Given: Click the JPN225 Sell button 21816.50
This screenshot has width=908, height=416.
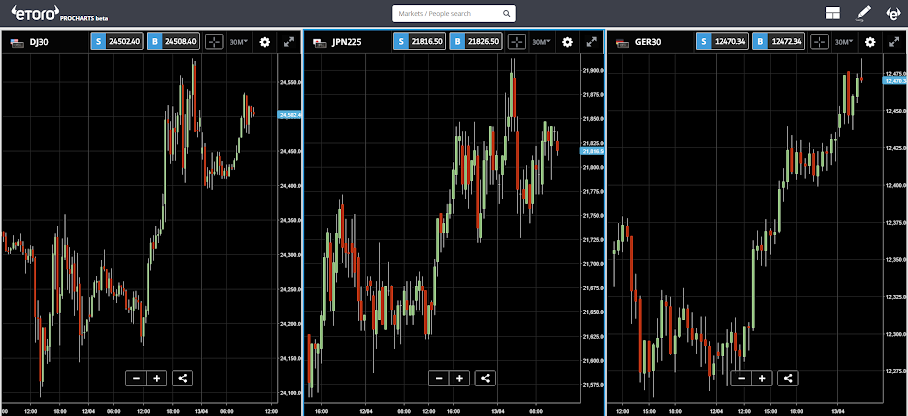Looking at the screenshot, I should point(419,42).
